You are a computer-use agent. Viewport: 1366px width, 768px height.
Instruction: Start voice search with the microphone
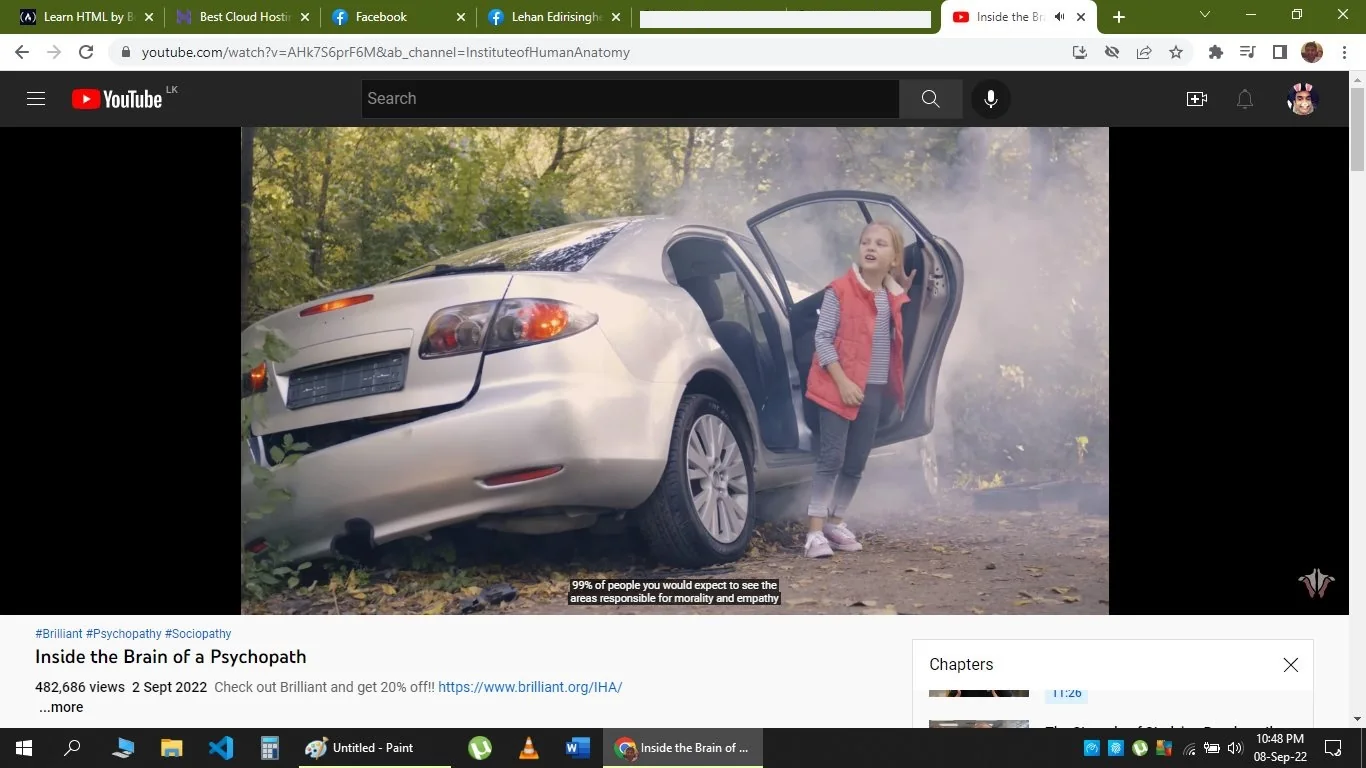point(991,99)
